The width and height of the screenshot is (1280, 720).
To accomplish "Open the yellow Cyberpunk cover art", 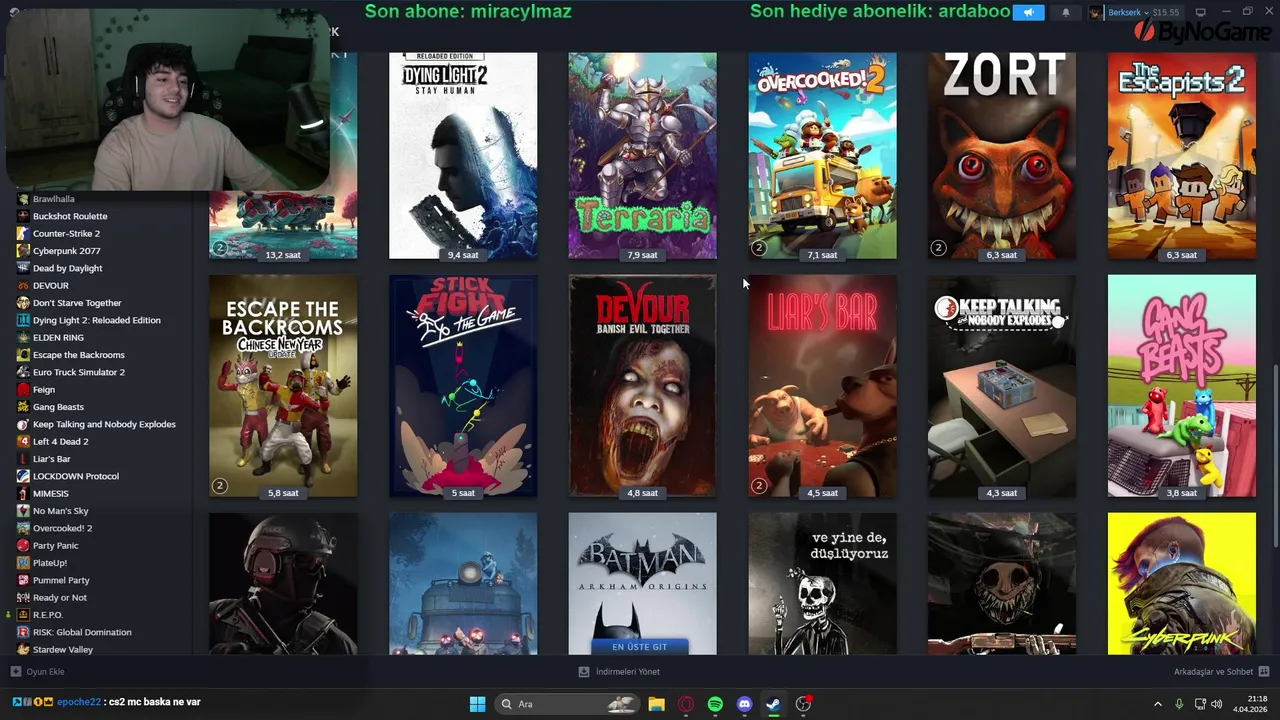I will click(1181, 584).
